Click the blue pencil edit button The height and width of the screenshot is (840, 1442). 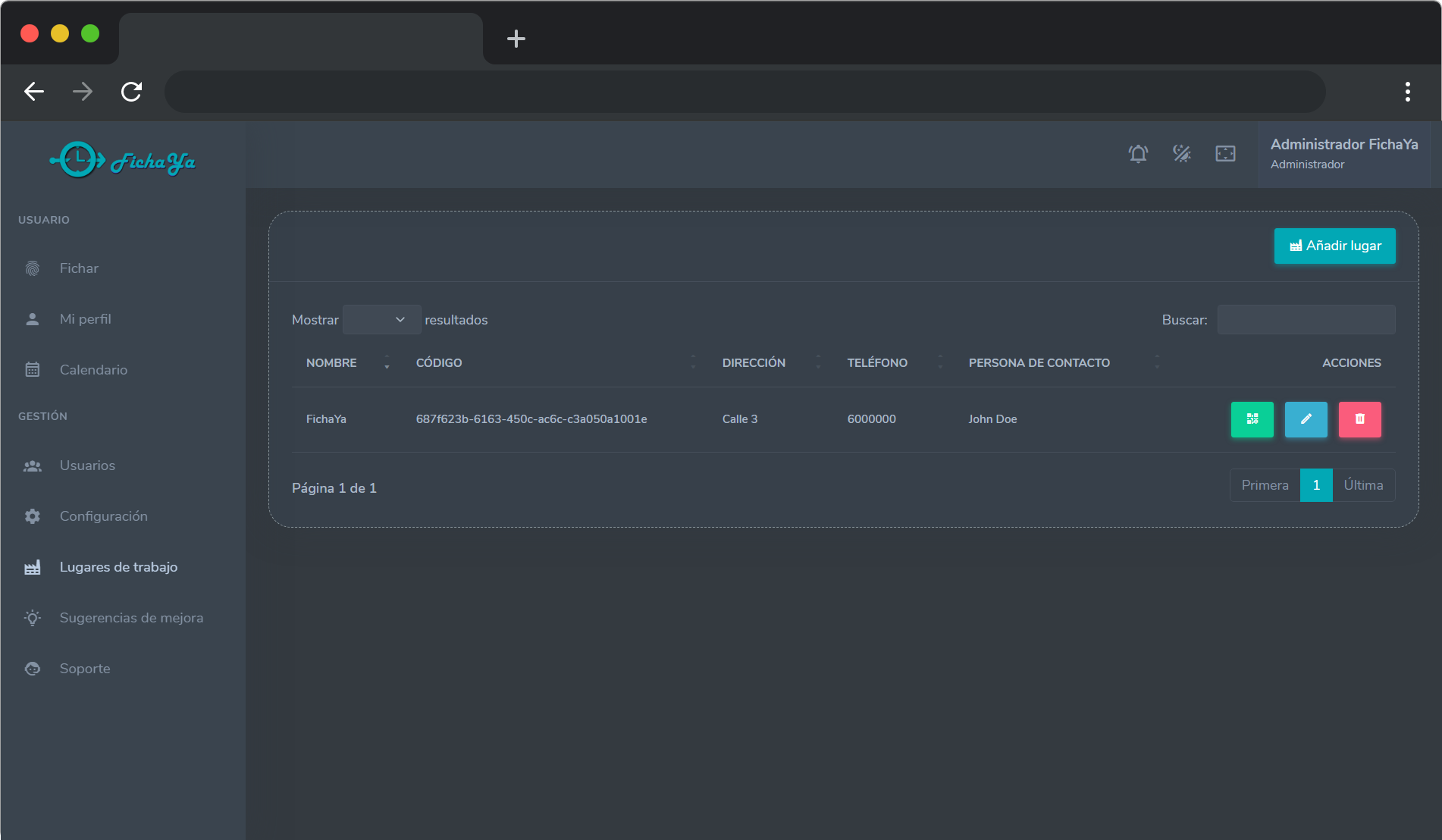1306,419
